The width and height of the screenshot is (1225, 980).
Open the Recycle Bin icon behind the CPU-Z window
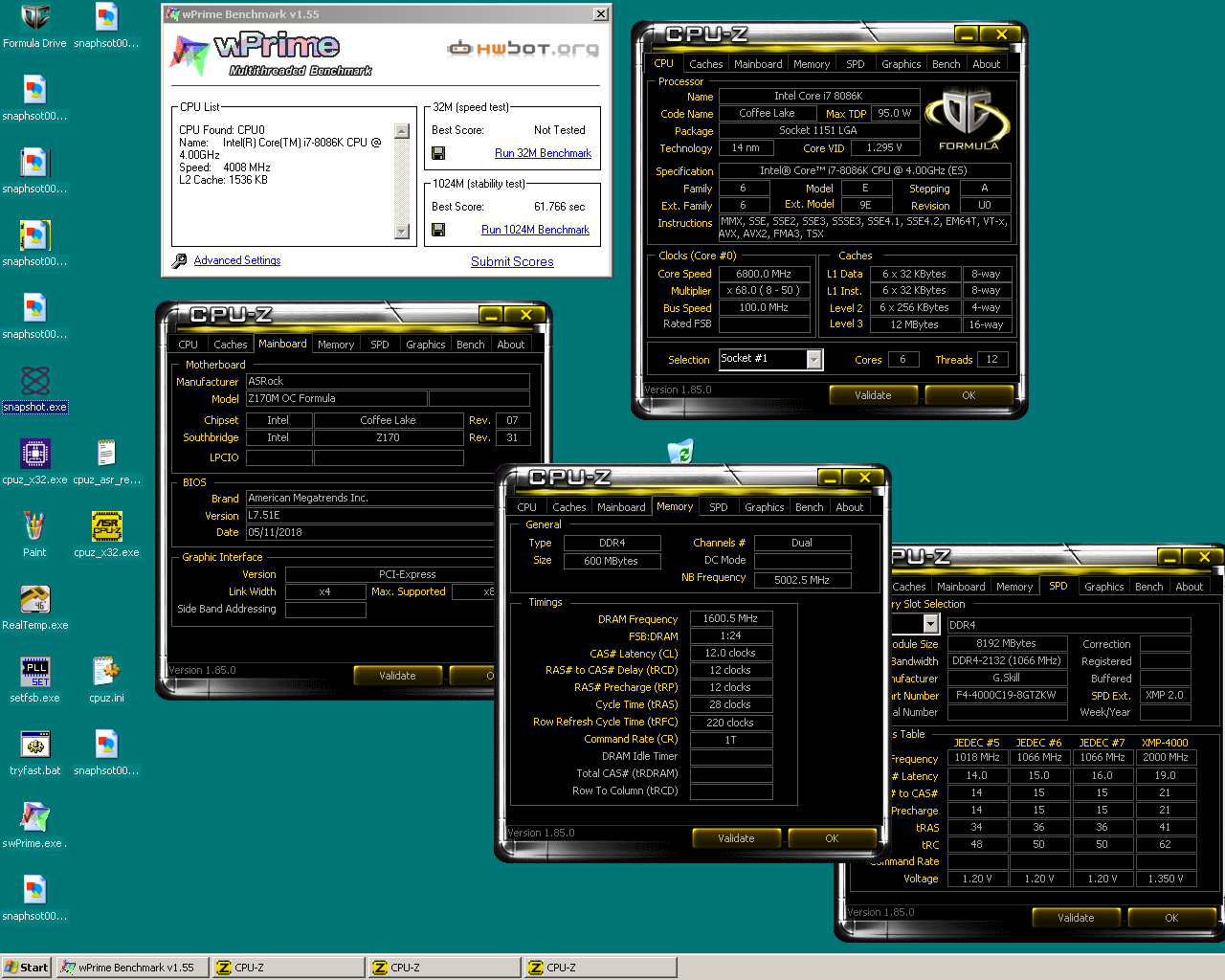680,451
